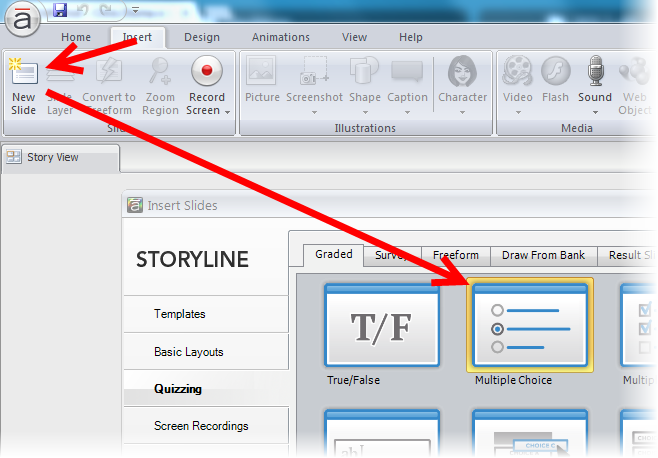The width and height of the screenshot is (658, 458).
Task: Click the Redo arrow in quick access toolbar
Action: click(106, 10)
